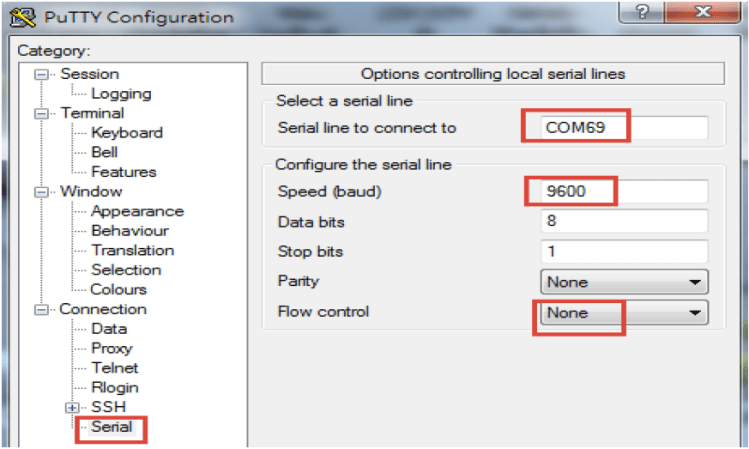749x449 pixels.
Task: Open the Colours settings category
Action: click(119, 290)
